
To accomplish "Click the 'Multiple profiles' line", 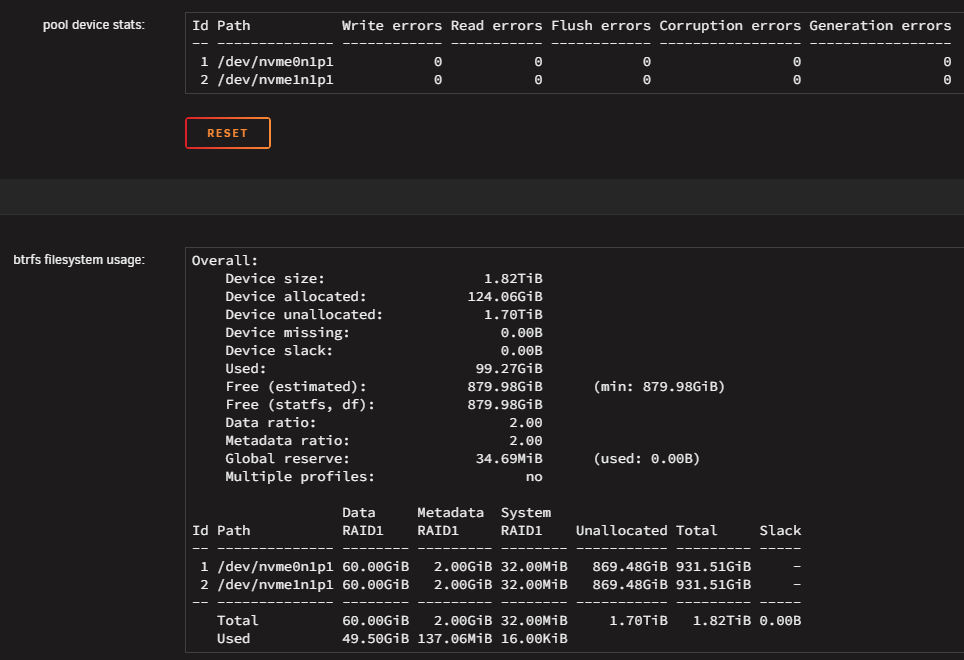I will pos(384,477).
